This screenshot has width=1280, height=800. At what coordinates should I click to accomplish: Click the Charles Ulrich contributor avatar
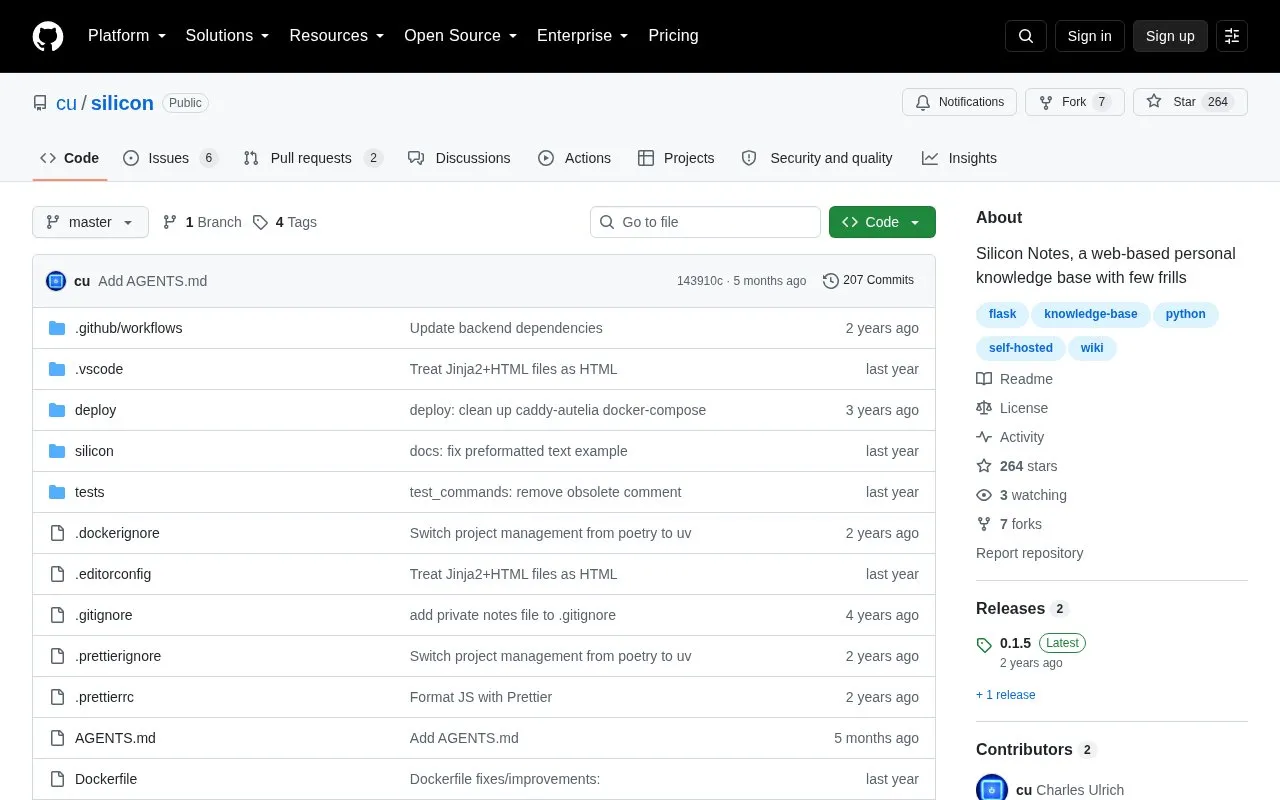click(992, 788)
